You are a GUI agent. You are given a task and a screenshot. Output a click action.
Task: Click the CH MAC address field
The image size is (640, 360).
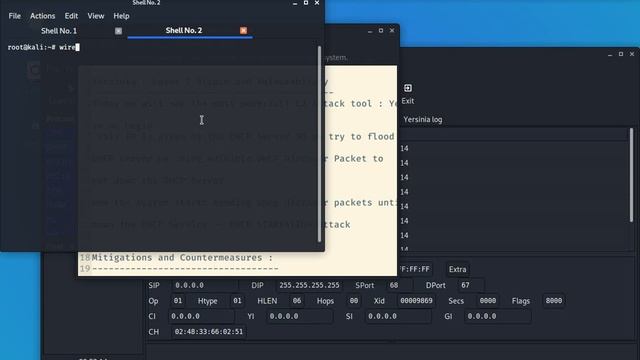(209, 332)
